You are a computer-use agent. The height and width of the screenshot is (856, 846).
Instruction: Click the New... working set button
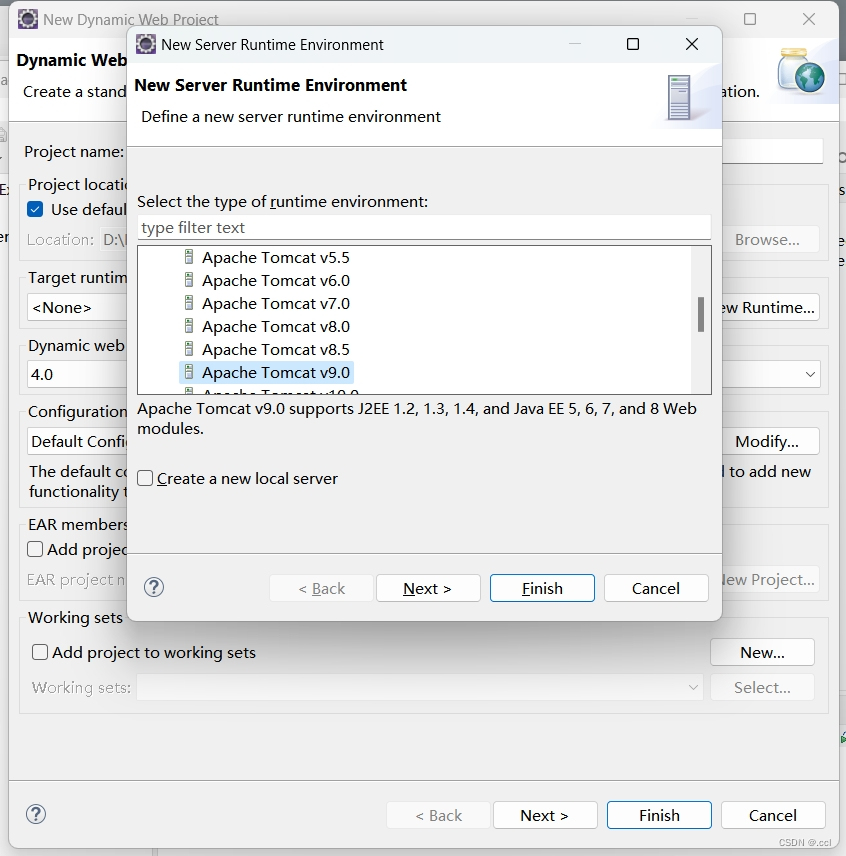762,652
